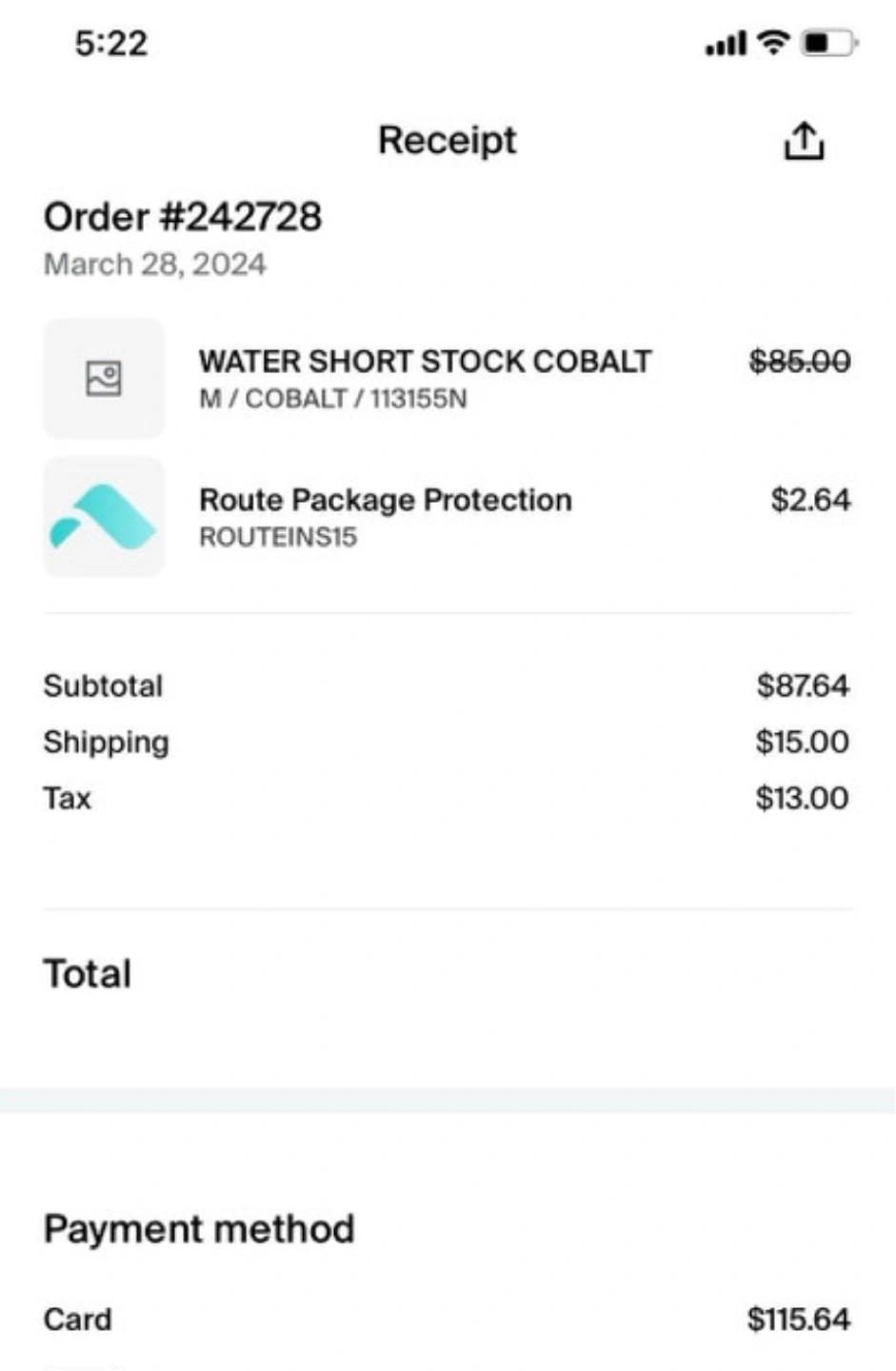The image size is (896, 1371).
Task: Tap the share receipt icon
Action: click(x=804, y=141)
